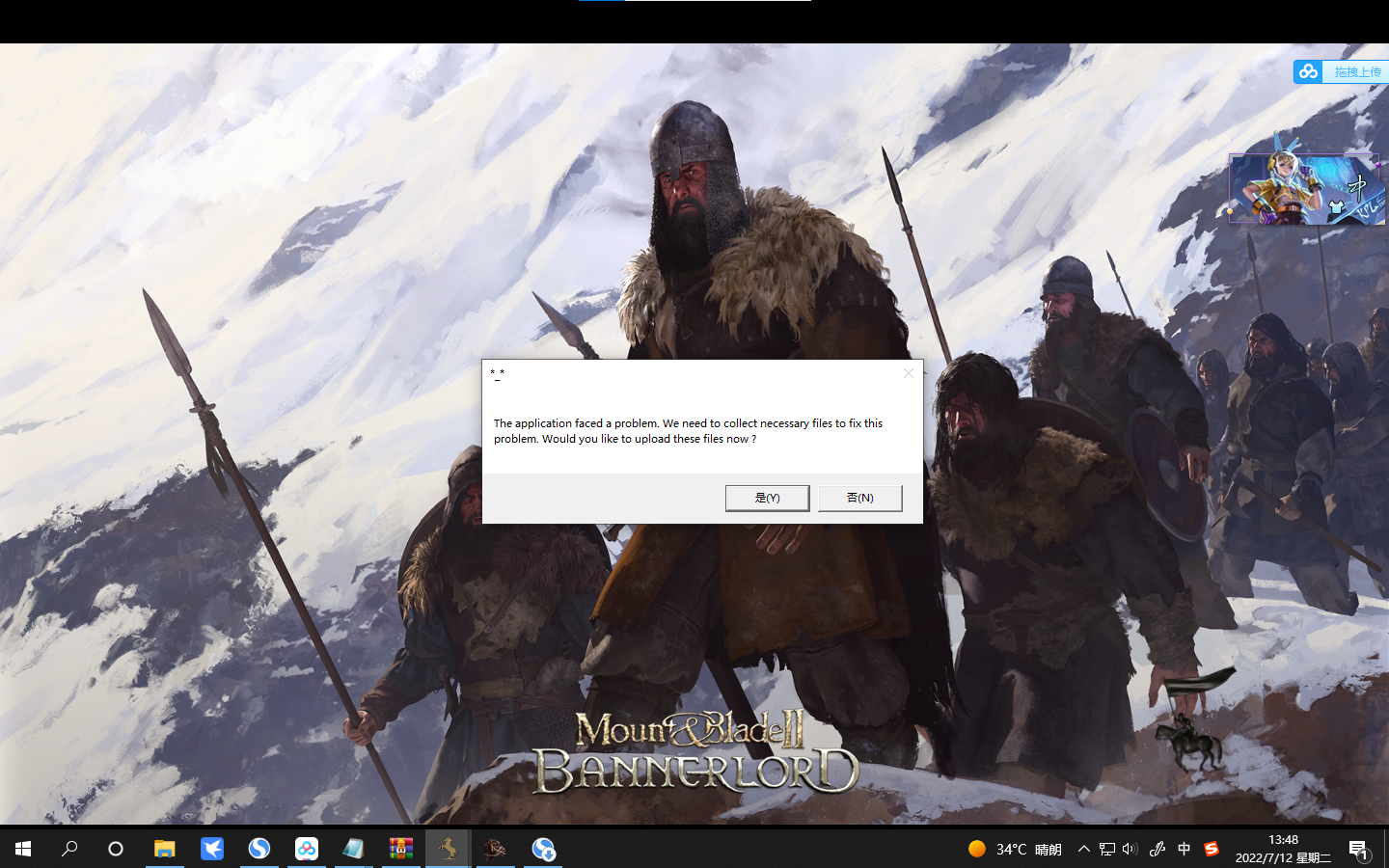1389x868 pixels.
Task: Open the Sogou input method tray icon
Action: tap(1212, 849)
